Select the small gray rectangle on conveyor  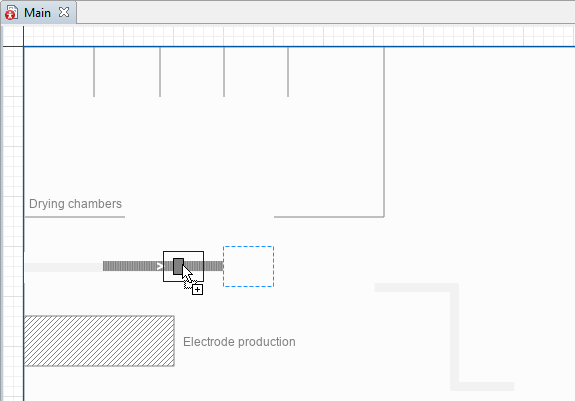click(178, 266)
